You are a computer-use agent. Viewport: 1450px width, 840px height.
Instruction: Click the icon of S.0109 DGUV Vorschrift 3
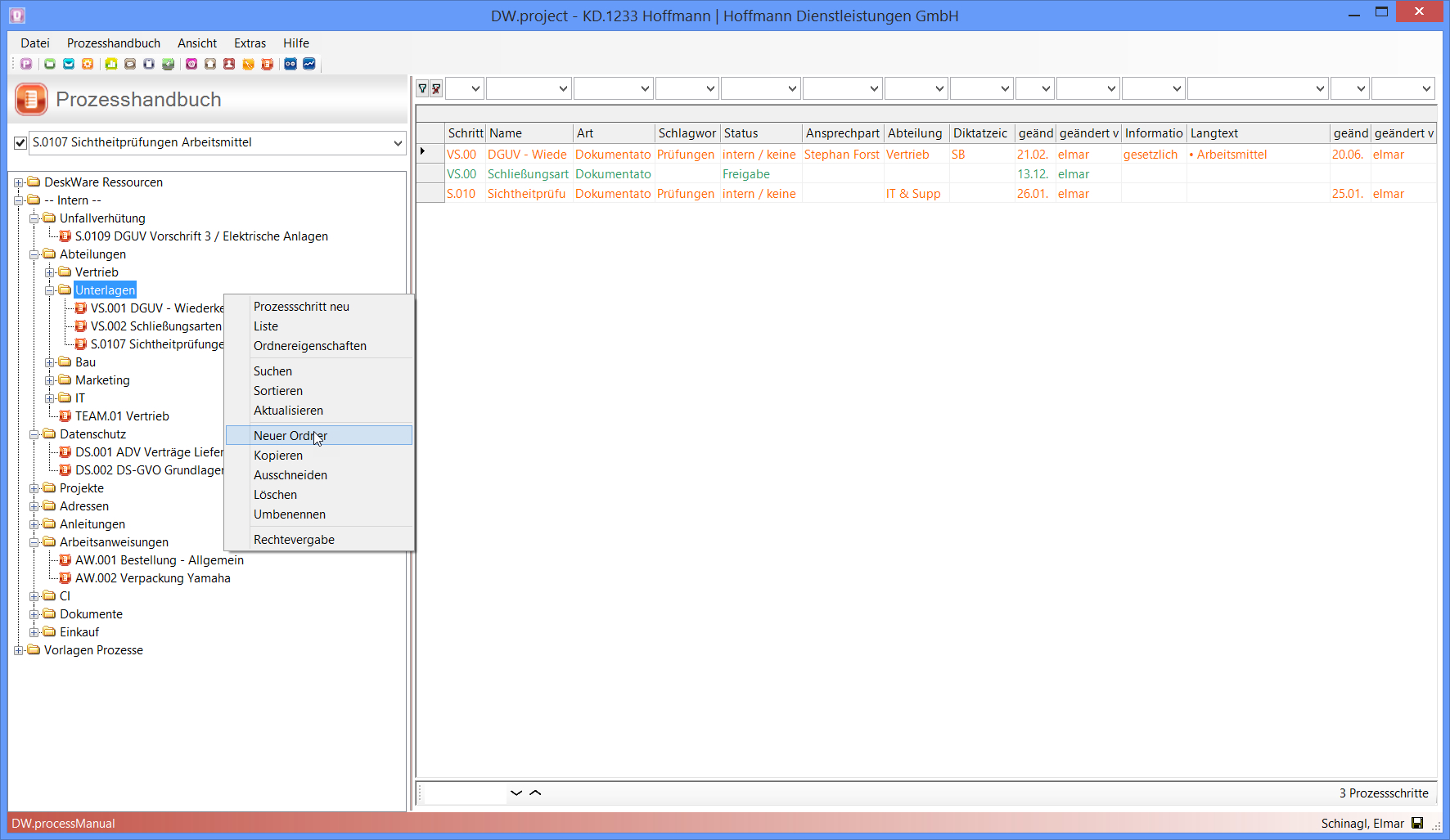coord(65,236)
